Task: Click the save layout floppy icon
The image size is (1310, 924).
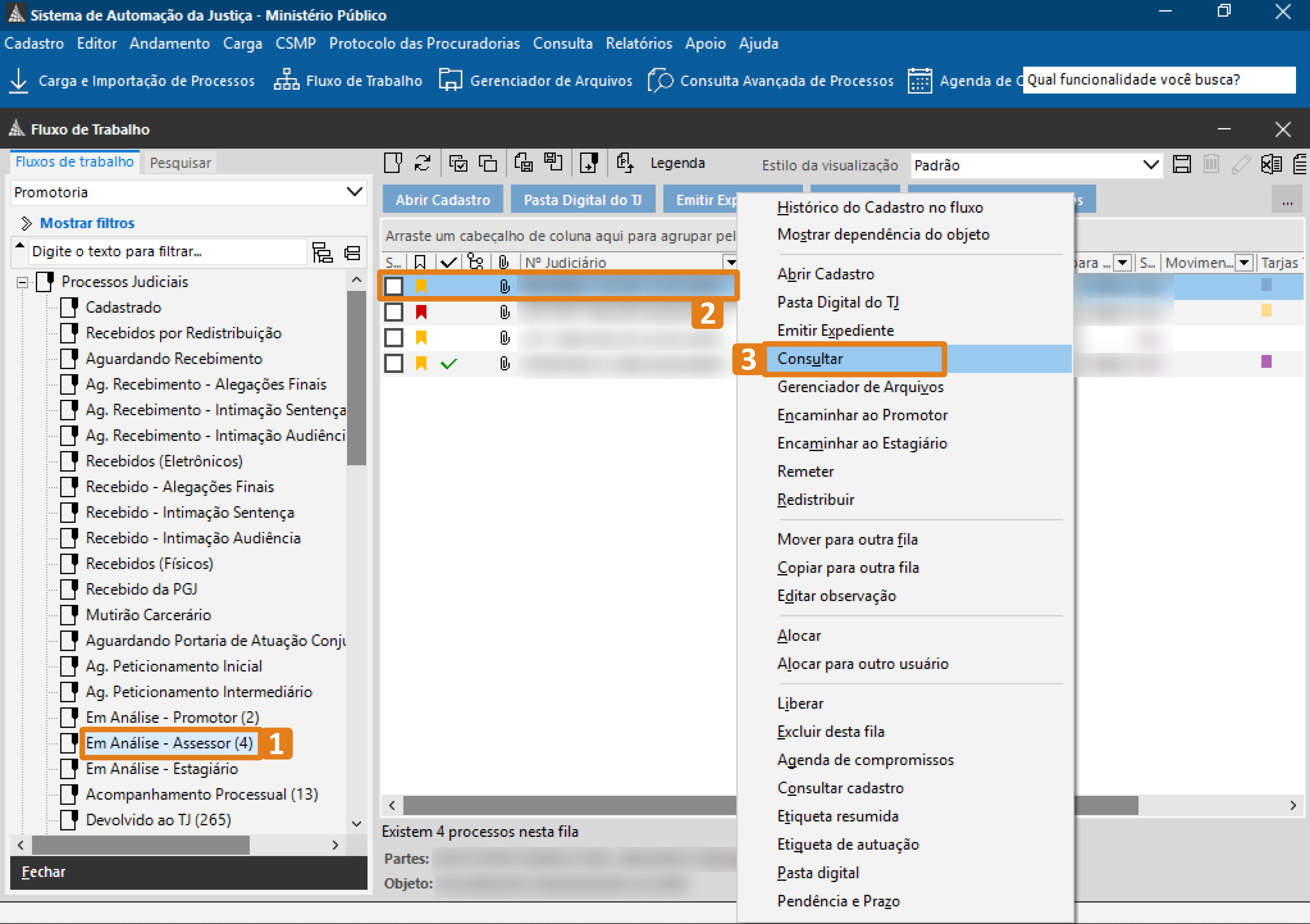Action: (1181, 165)
